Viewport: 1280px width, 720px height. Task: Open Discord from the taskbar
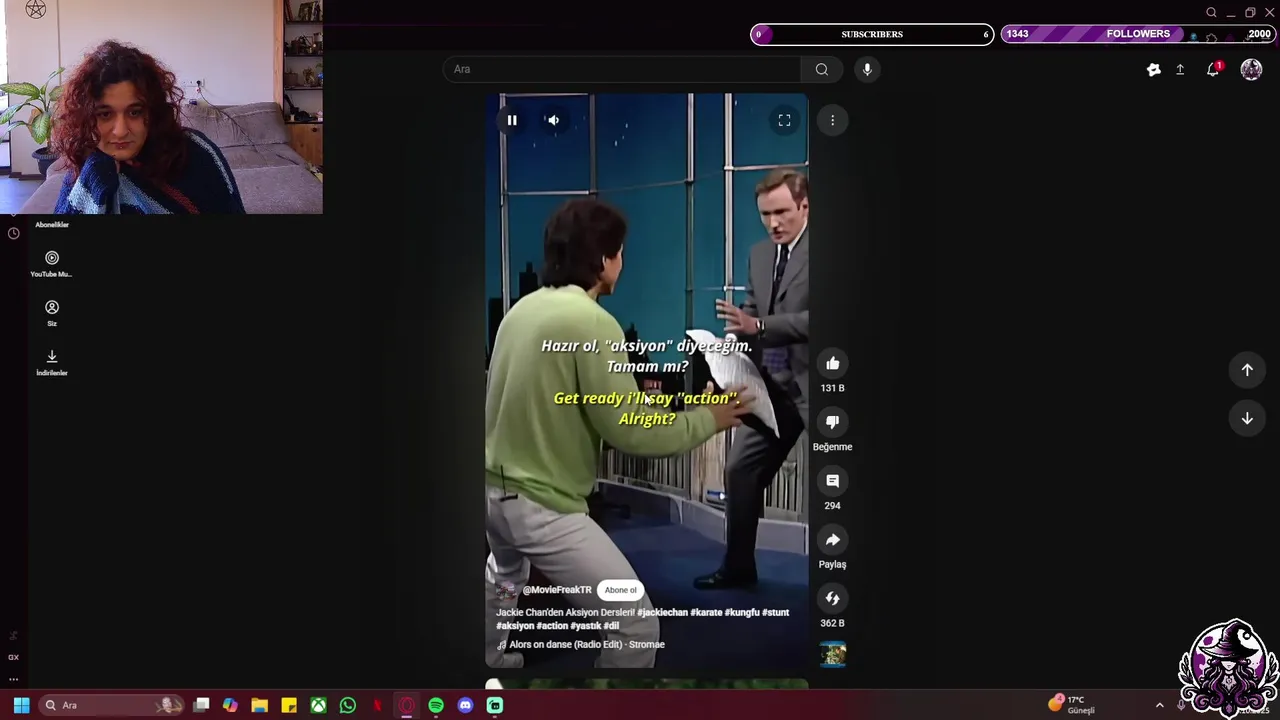465,705
